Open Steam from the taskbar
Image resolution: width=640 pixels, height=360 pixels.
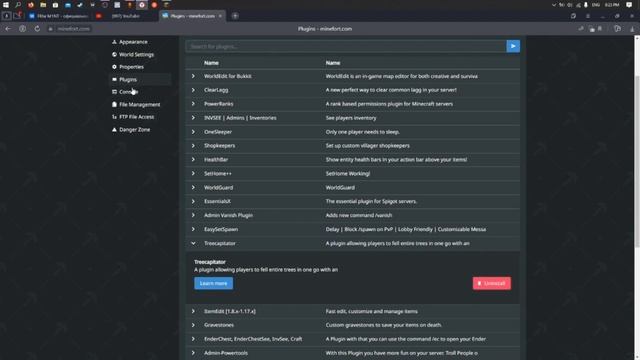[80, 5]
